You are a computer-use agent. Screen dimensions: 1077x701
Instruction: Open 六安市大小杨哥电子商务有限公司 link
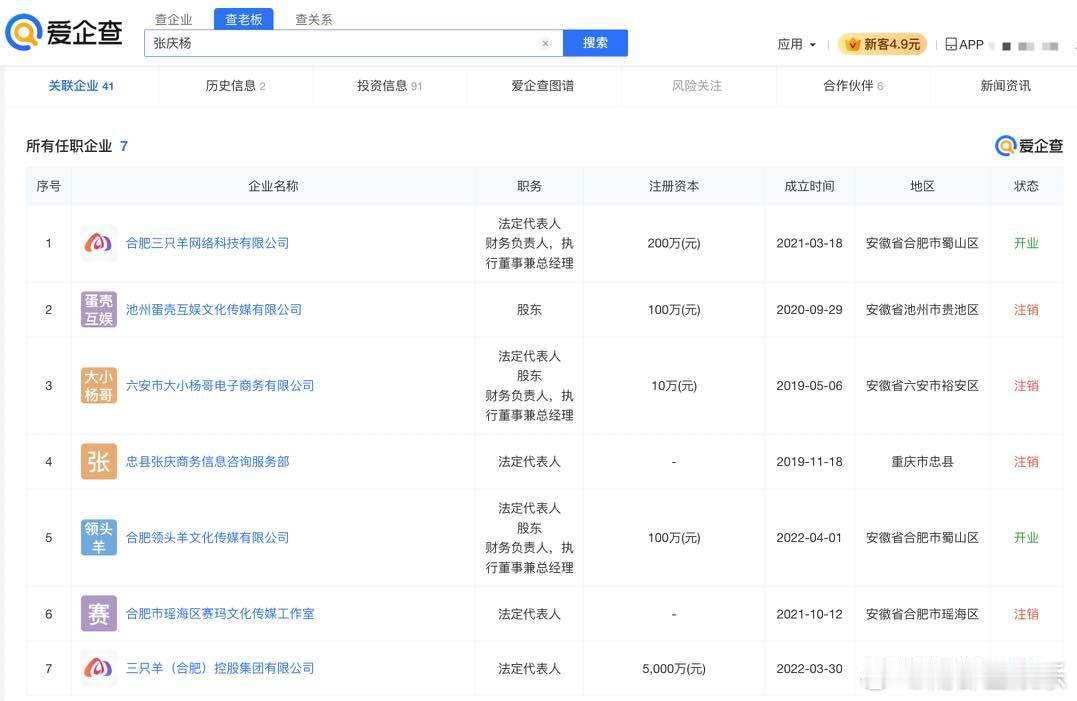(220, 386)
